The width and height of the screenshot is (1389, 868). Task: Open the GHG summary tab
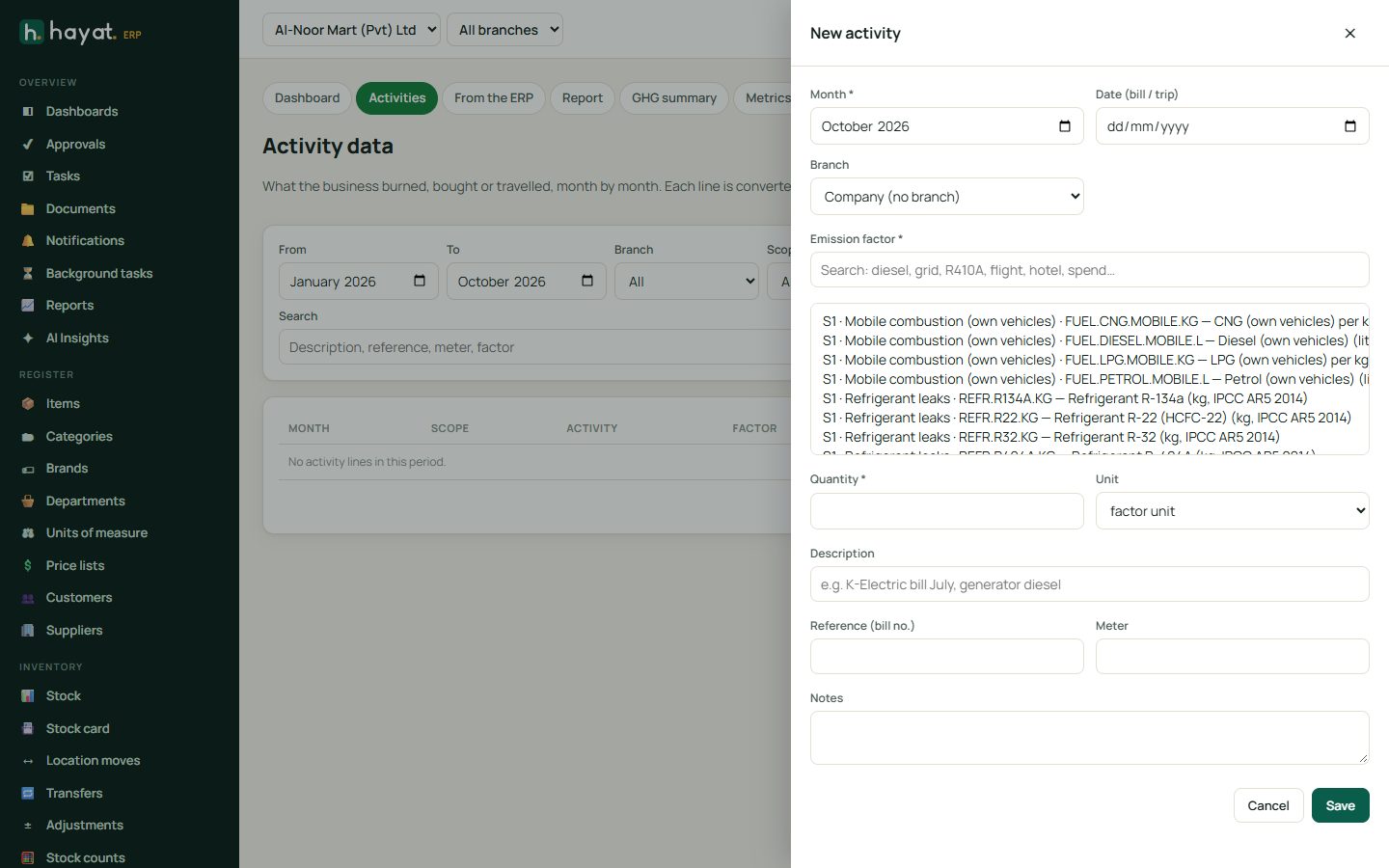pos(674,98)
